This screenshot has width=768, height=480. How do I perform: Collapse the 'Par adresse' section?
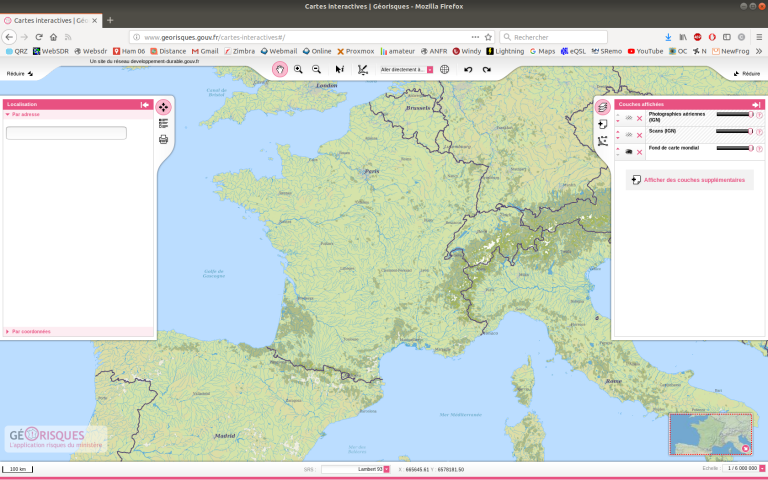click(28, 115)
